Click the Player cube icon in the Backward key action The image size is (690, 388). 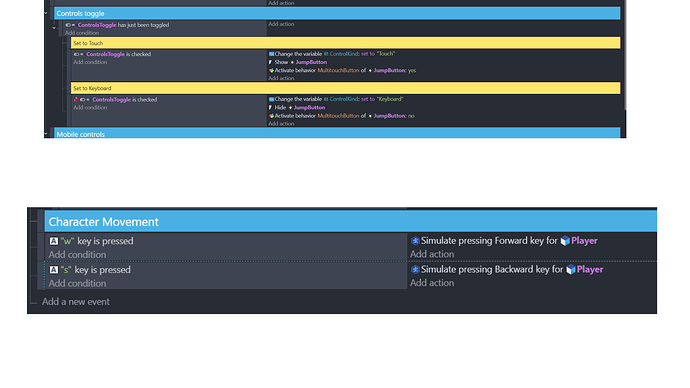pos(571,269)
